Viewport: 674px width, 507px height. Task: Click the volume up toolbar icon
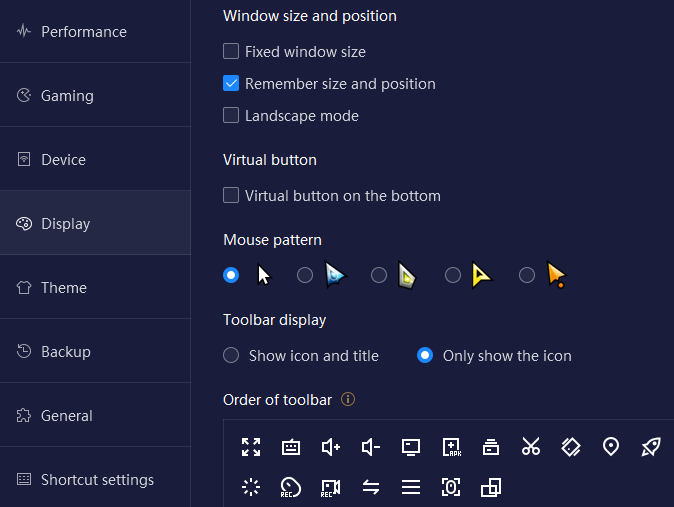(x=331, y=447)
